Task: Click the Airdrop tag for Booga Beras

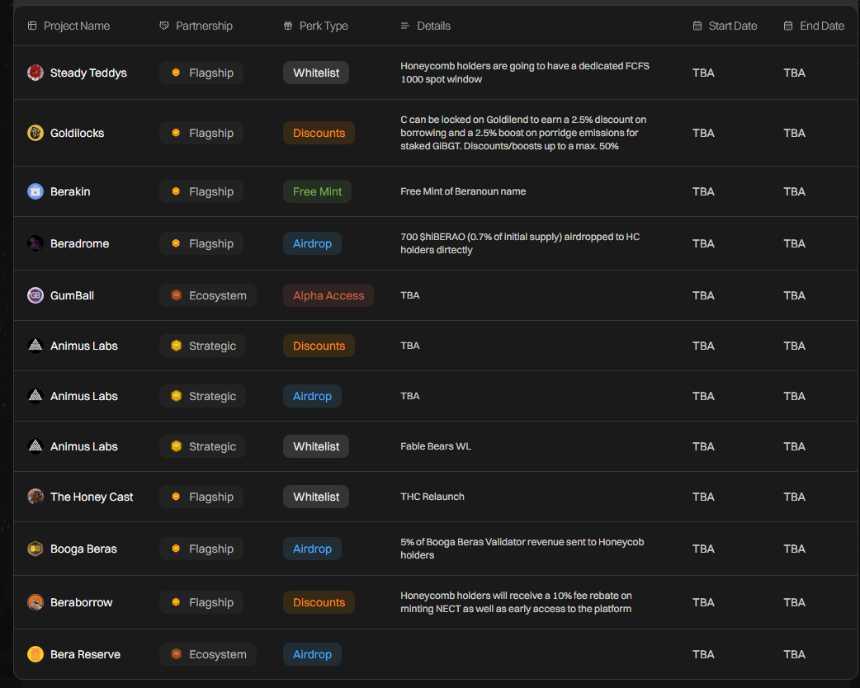Action: (x=312, y=549)
